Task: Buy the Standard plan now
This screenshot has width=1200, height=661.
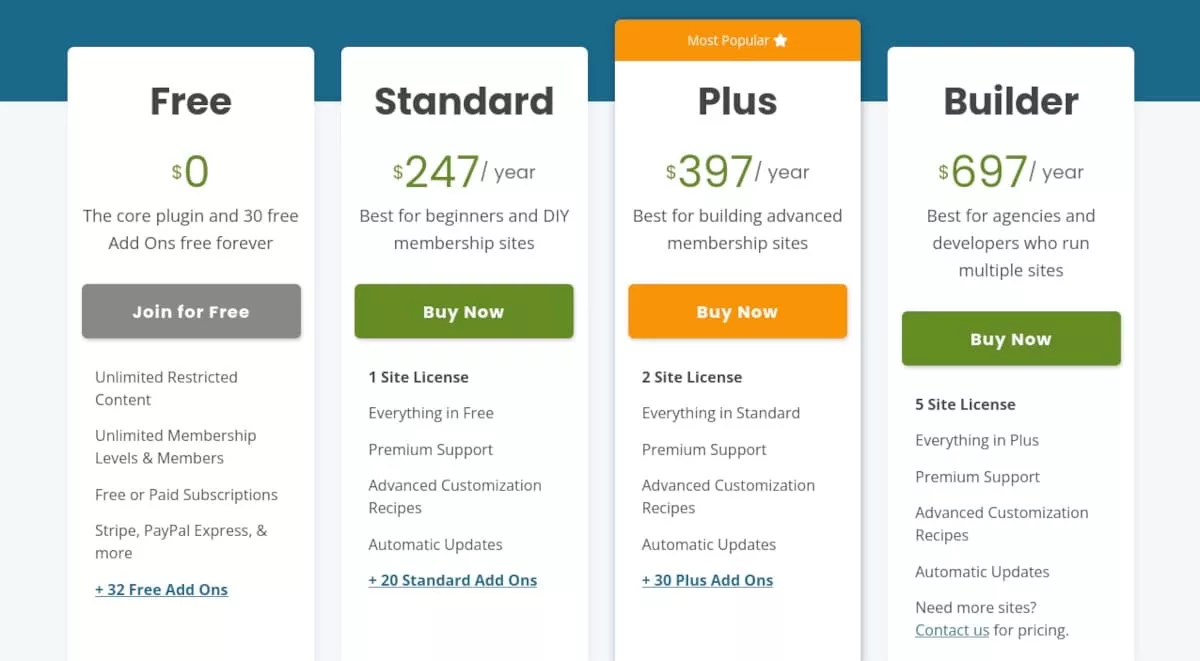Action: click(x=464, y=311)
